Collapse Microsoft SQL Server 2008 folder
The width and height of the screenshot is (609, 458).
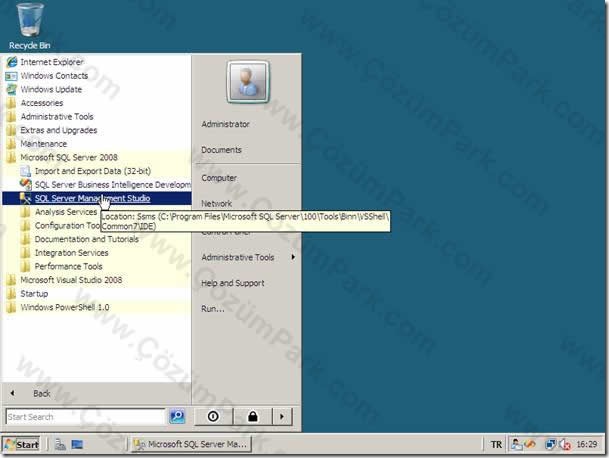[69, 157]
